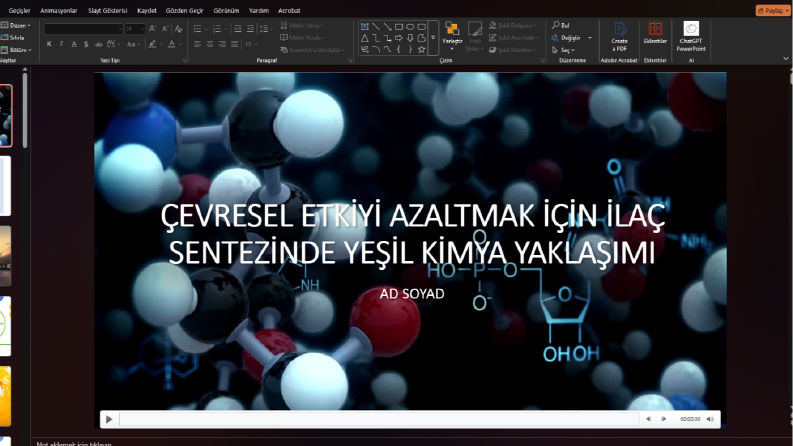Toggle italic (T) formatting

(x=61, y=44)
